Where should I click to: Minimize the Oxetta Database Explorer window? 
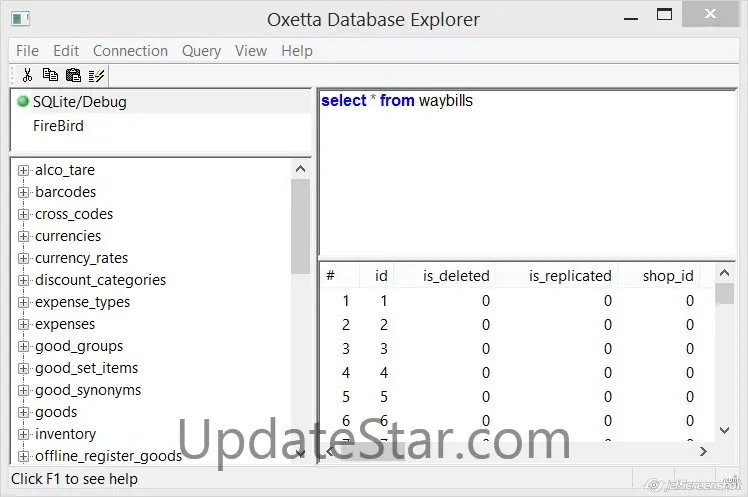(631, 16)
